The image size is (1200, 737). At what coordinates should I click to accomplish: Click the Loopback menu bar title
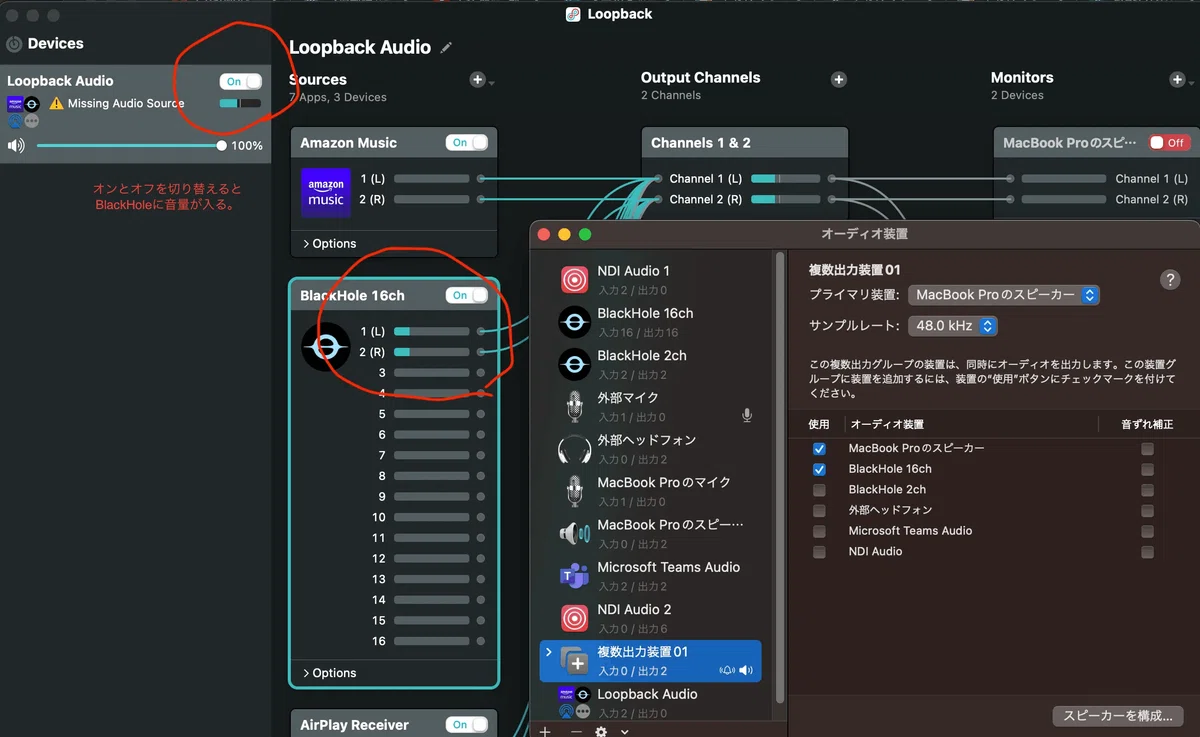(609, 14)
